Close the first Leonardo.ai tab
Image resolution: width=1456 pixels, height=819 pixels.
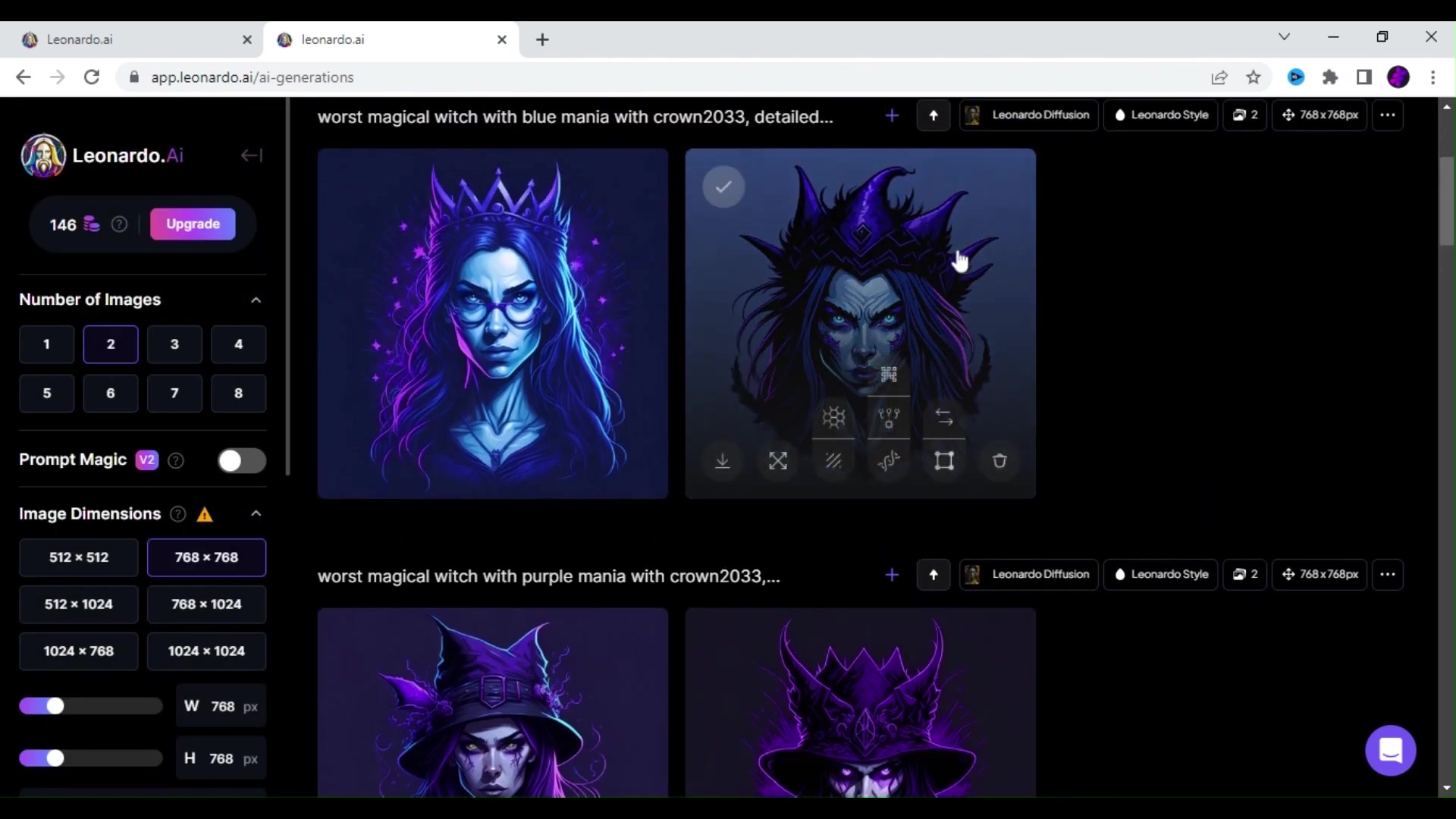pos(246,39)
